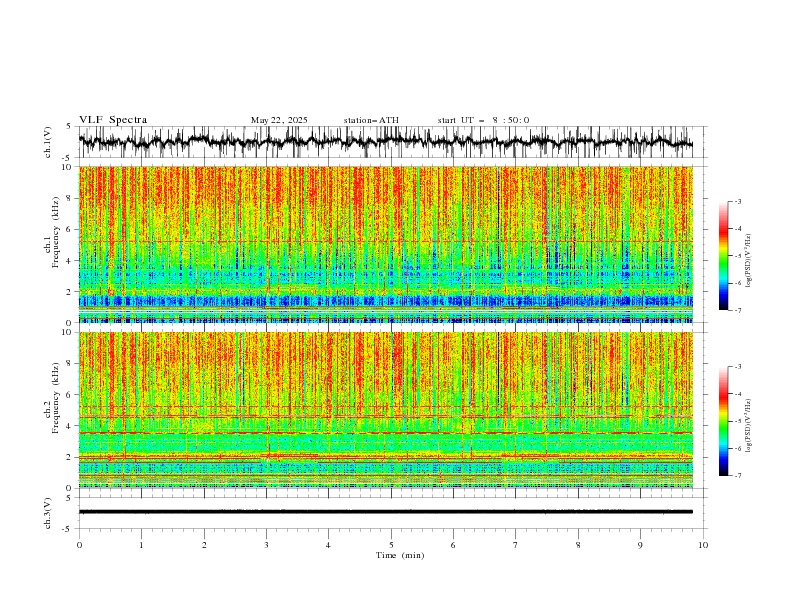
Task: Click the ch.1 color scale log(PSD) label
Action: click(750, 261)
